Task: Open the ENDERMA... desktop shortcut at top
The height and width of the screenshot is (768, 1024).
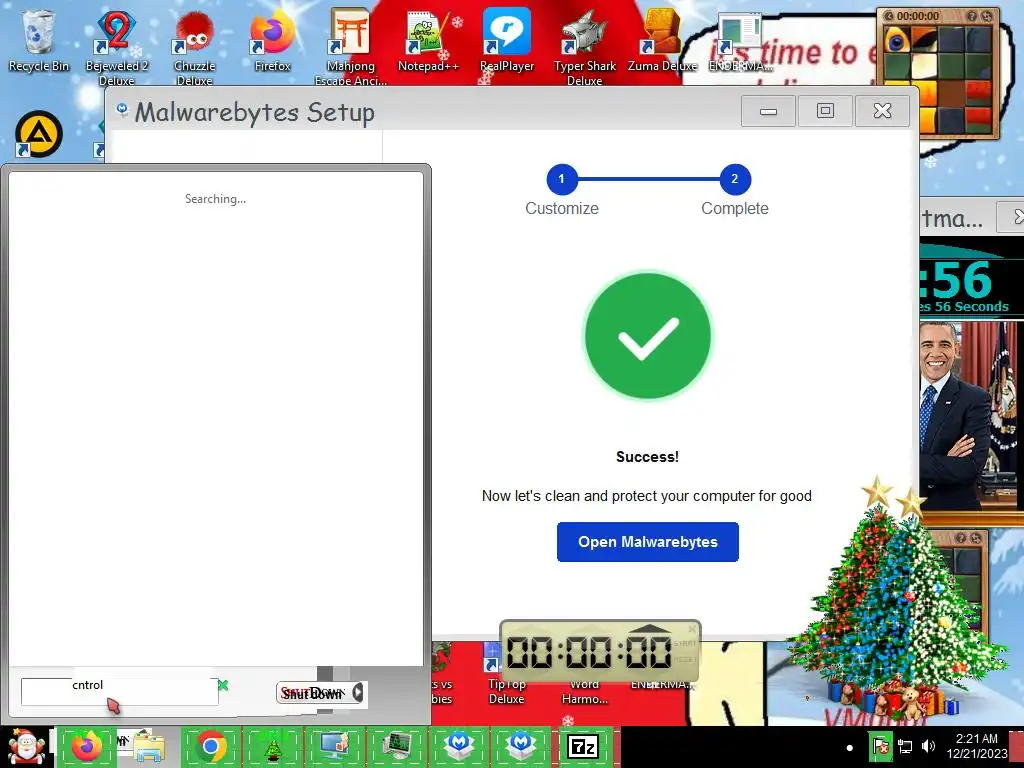Action: click(x=741, y=40)
